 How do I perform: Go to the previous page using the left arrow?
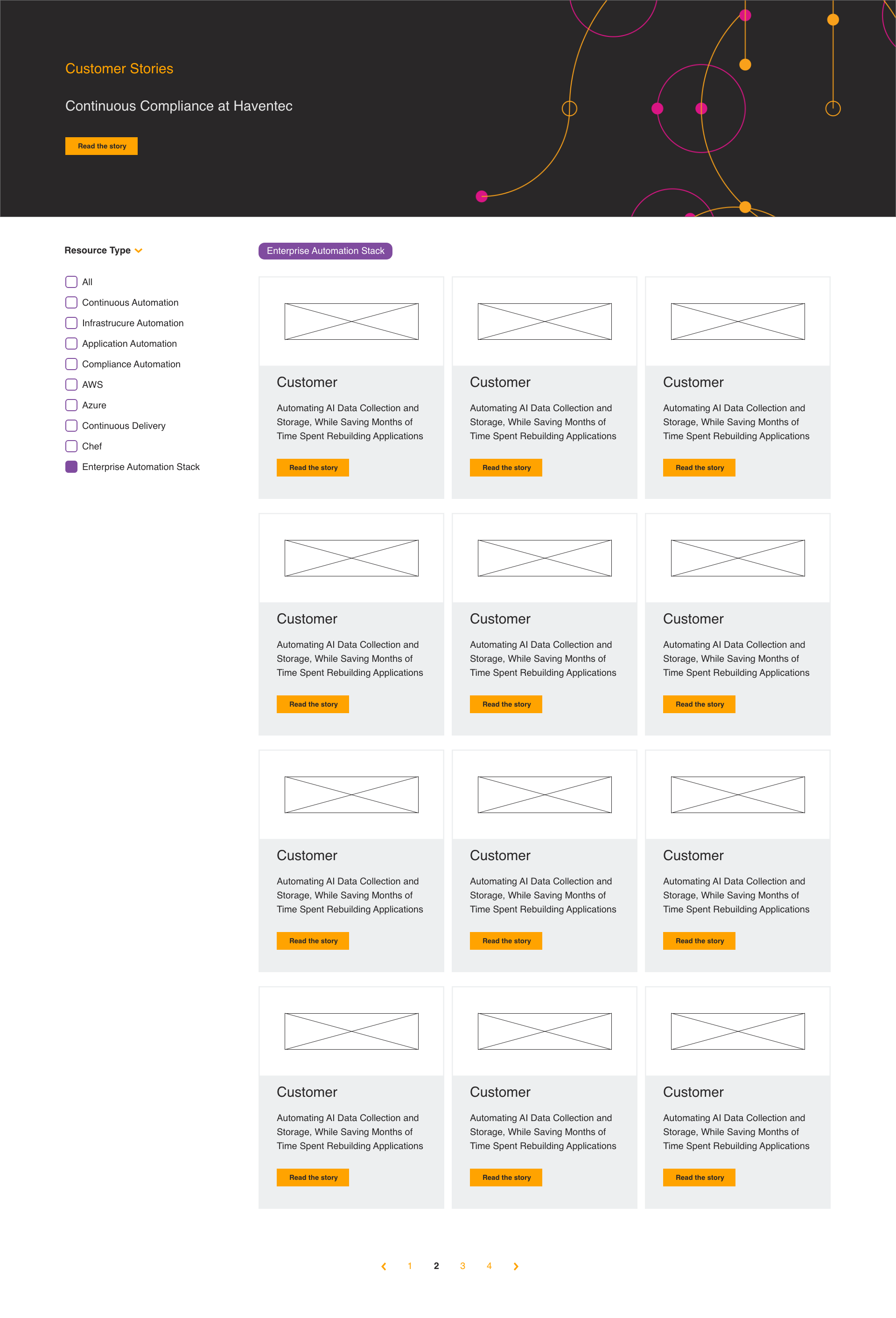point(384,1266)
